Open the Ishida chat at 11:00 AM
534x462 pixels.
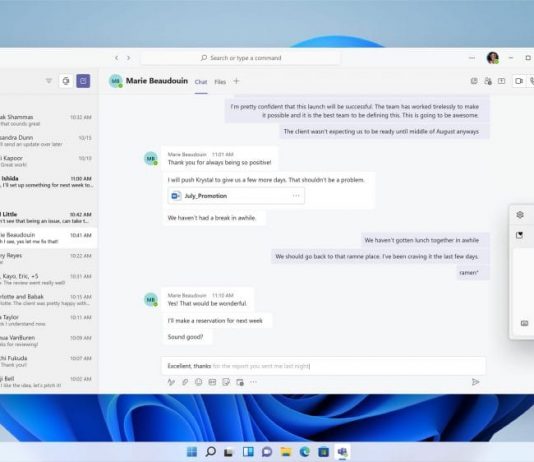pyautogui.click(x=48, y=182)
